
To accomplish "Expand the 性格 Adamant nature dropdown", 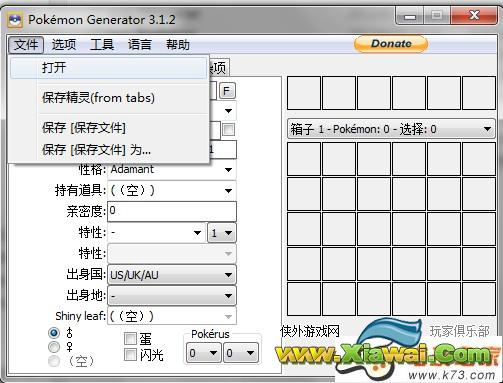I will coord(172,170).
